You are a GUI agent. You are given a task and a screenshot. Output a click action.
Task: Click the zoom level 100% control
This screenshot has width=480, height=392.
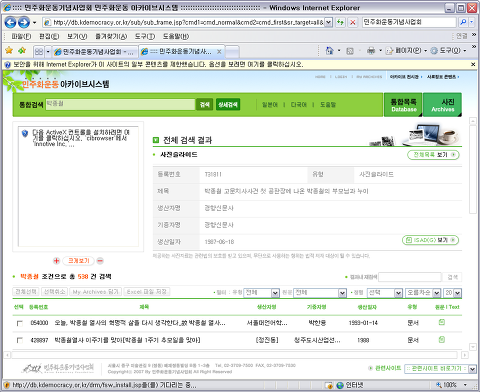click(451, 385)
